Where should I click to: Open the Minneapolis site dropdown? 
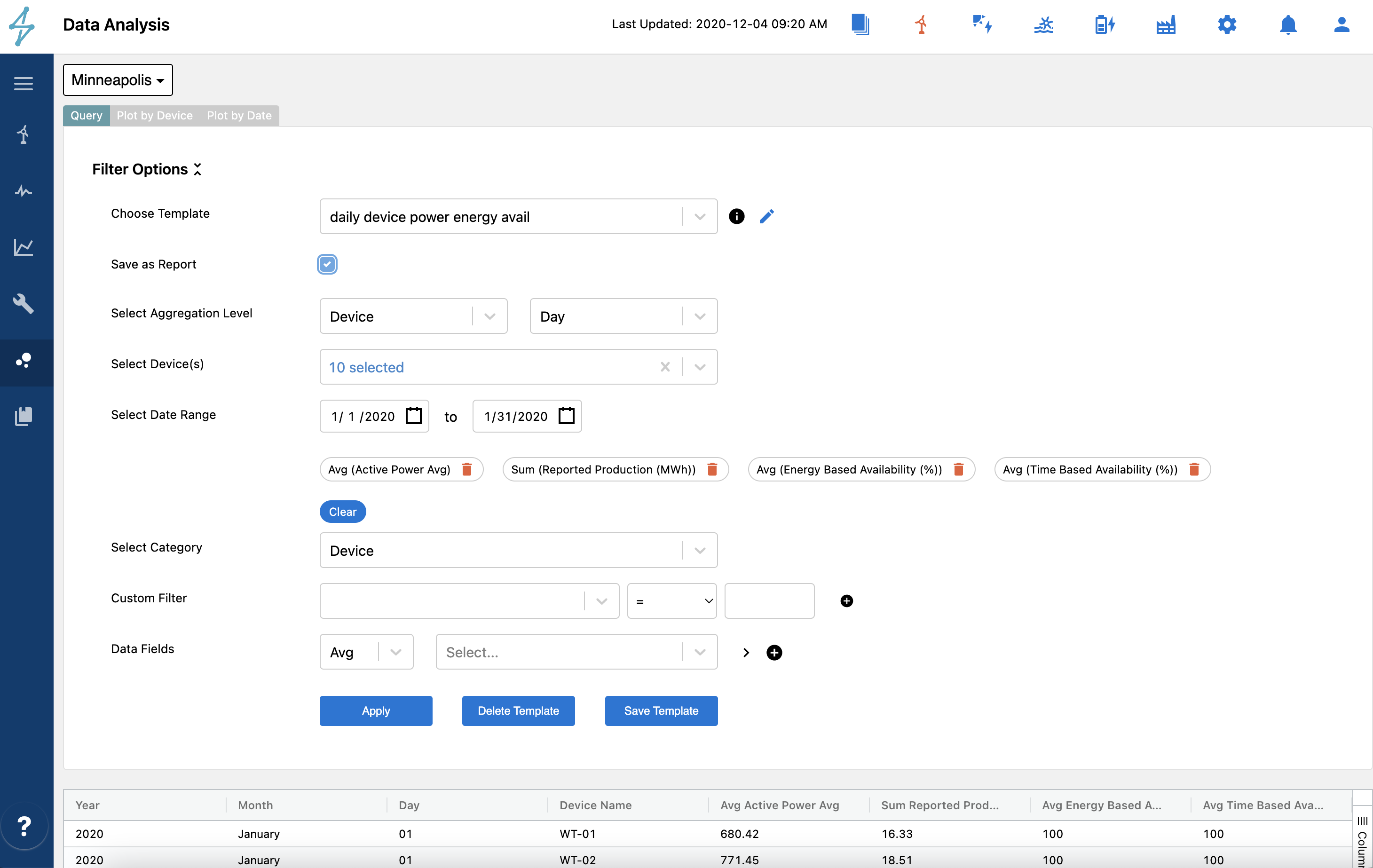coord(118,80)
